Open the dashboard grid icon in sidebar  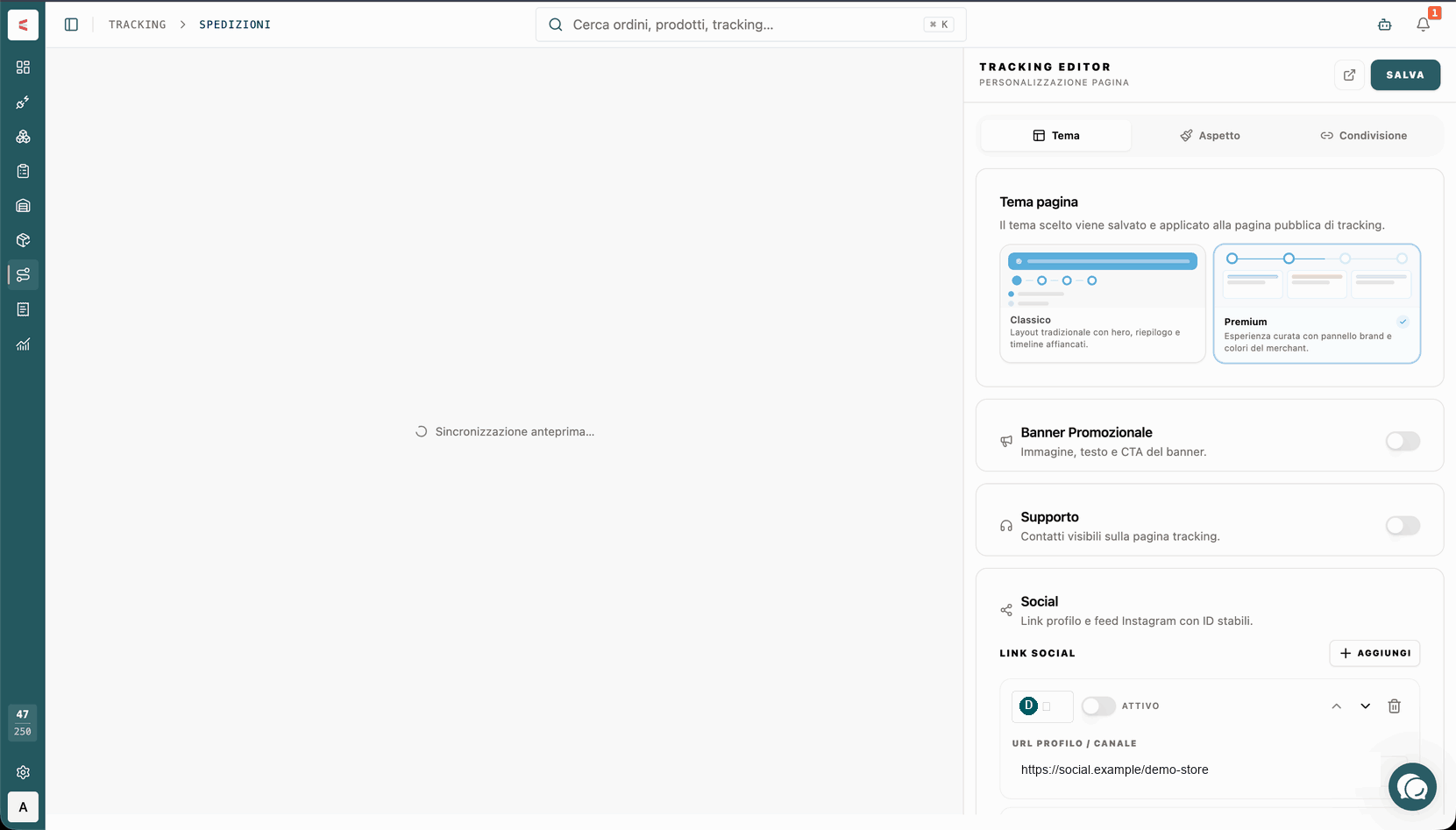(23, 67)
